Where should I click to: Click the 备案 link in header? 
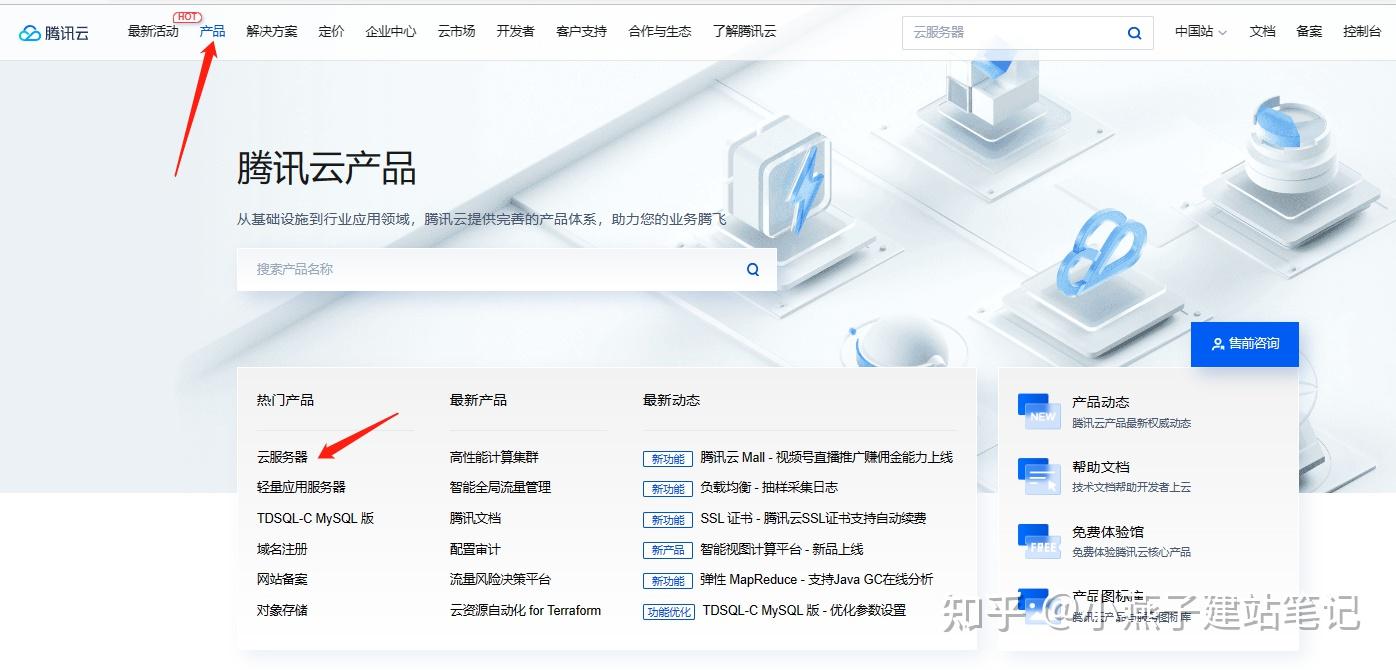(x=1309, y=31)
